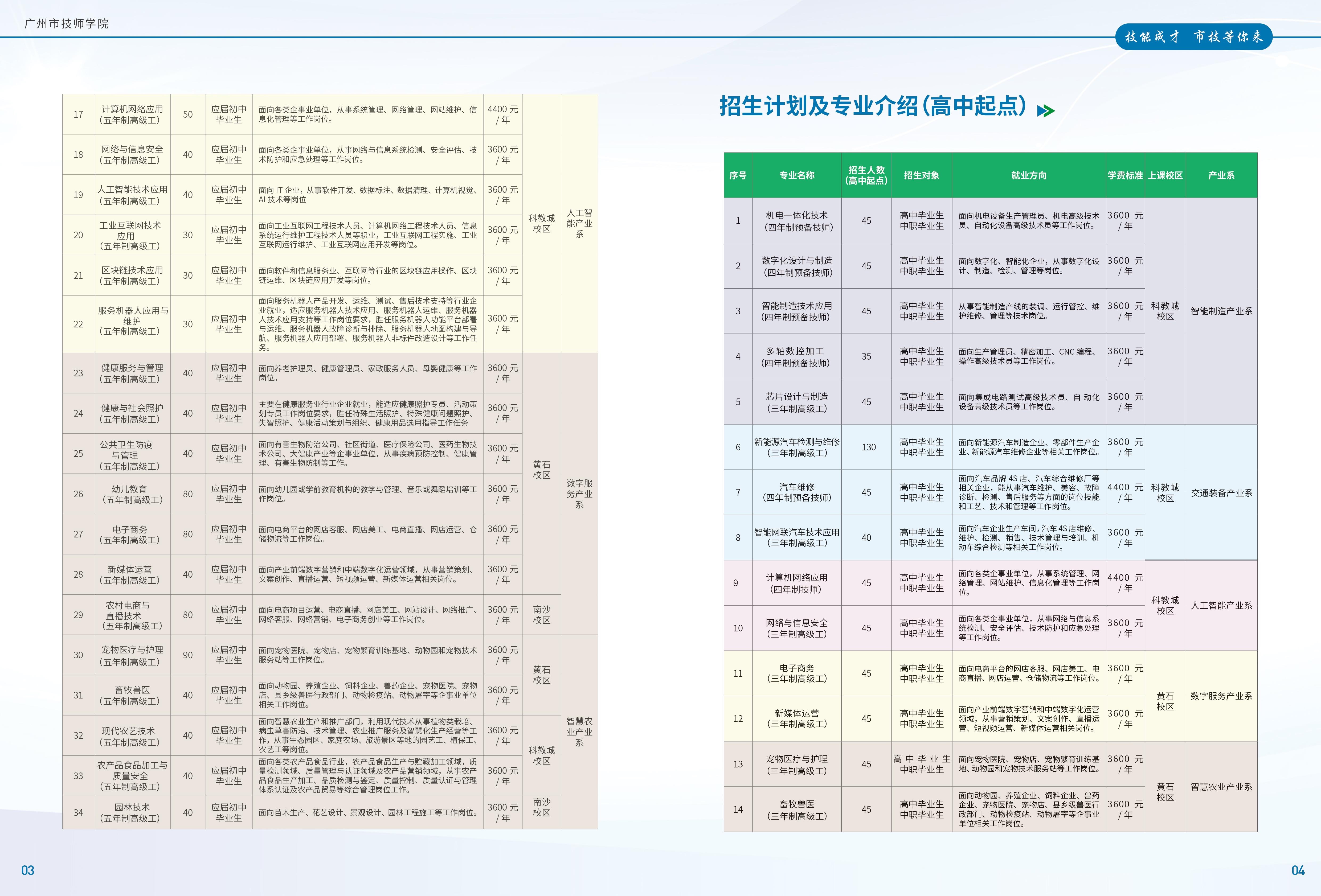
Task: Click page number 04
Action: pos(1298,870)
